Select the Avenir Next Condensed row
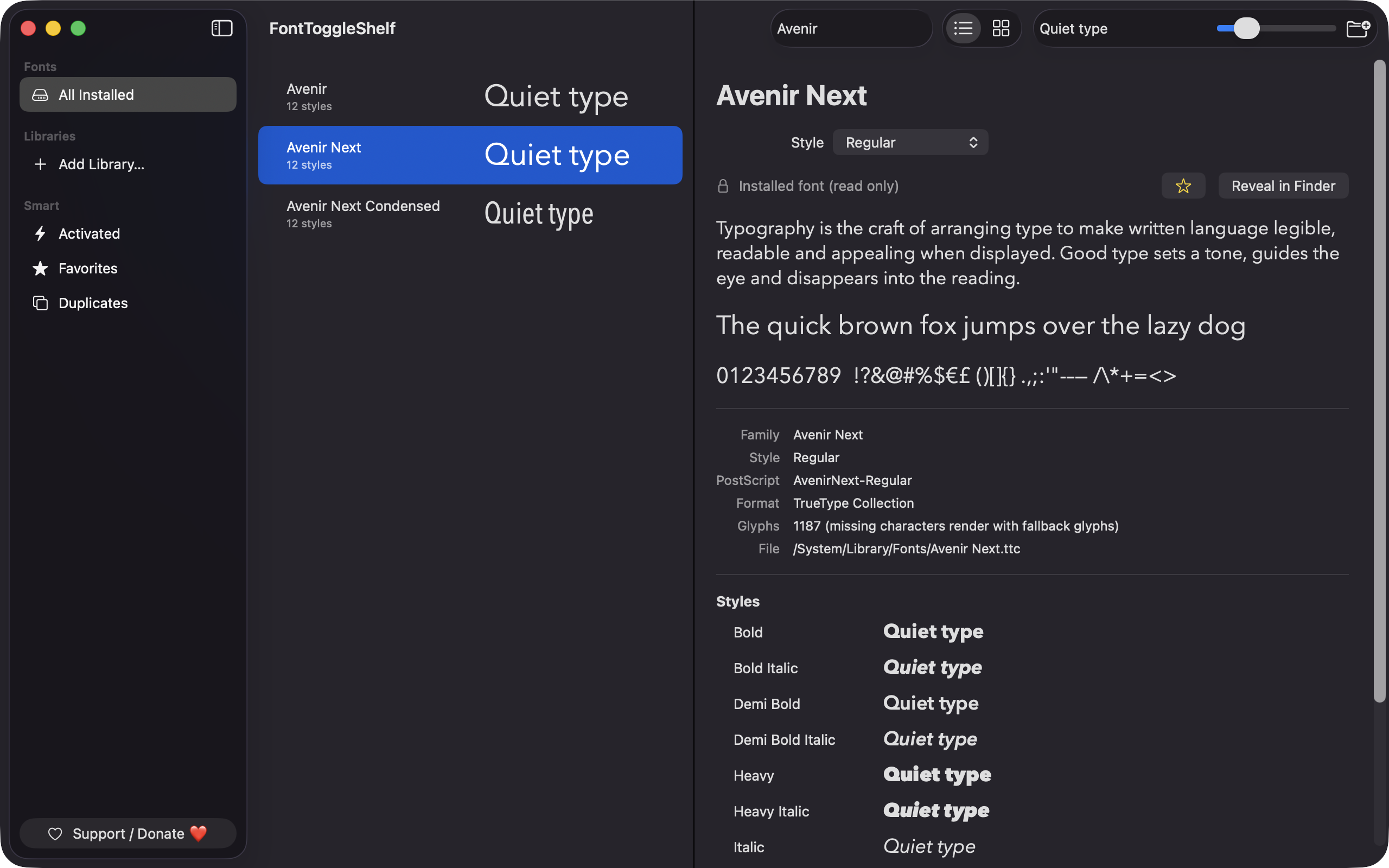Viewport: 1389px width, 868px height. tap(470, 214)
